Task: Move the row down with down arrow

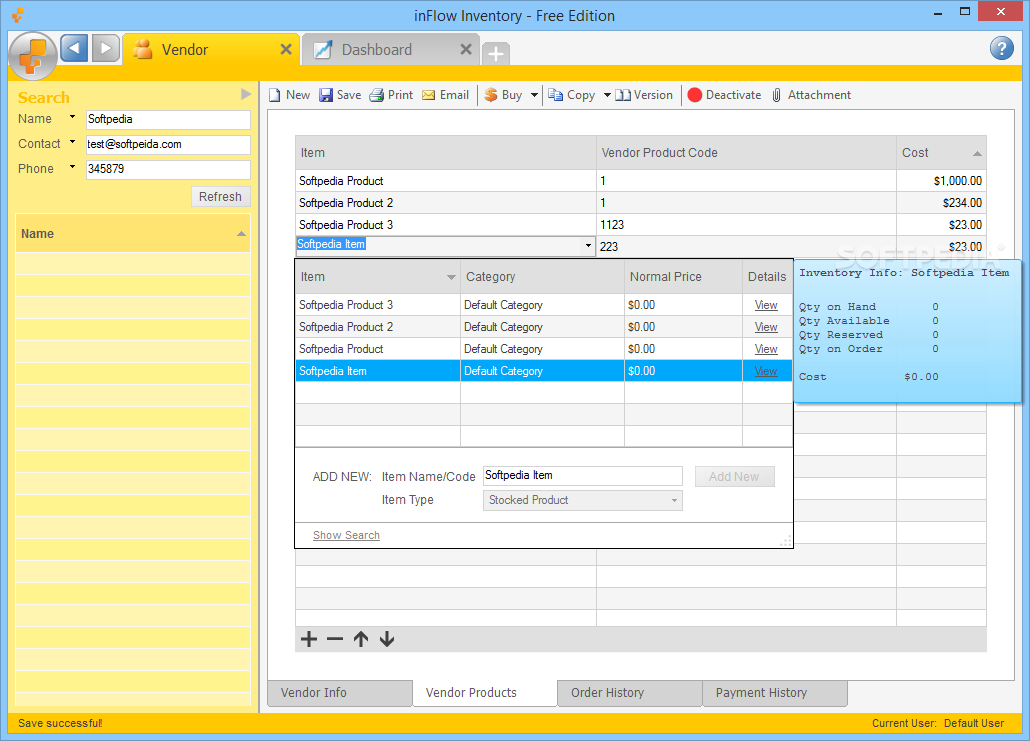Action: coord(387,639)
